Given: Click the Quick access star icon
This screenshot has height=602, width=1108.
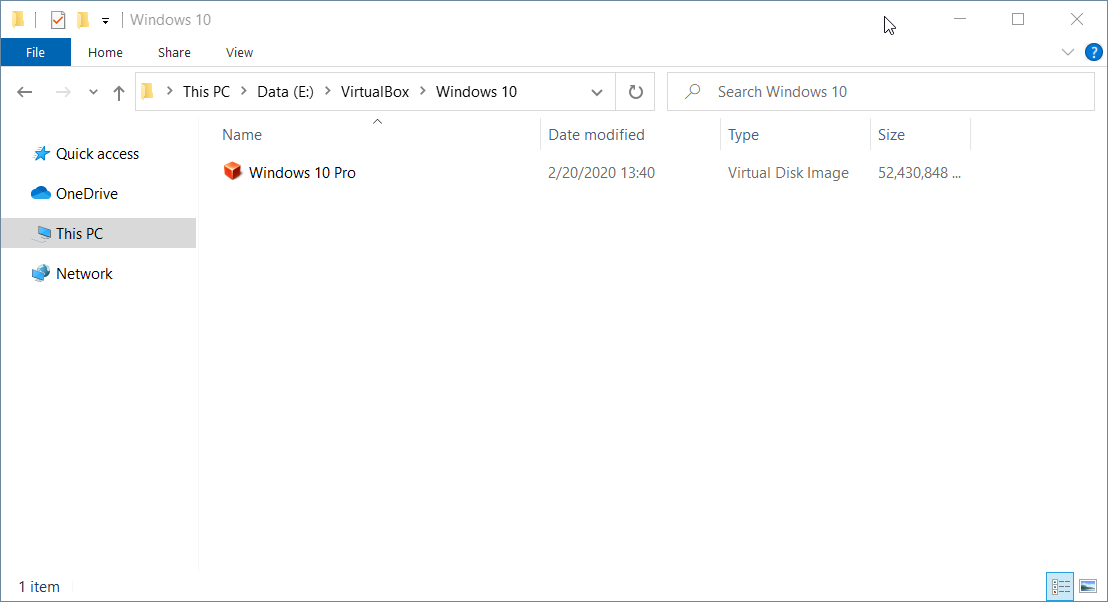Looking at the screenshot, I should [41, 153].
